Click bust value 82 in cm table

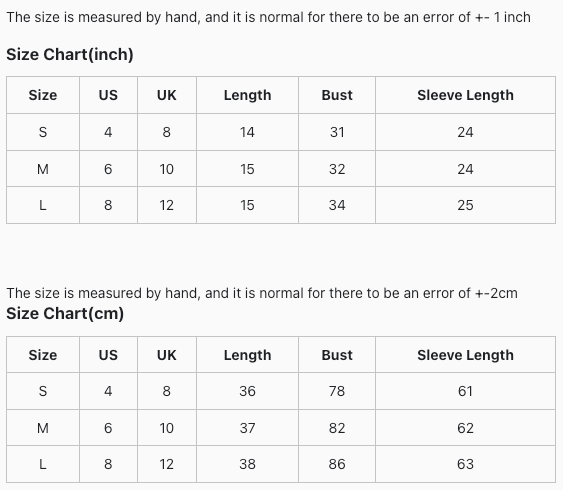click(x=337, y=428)
